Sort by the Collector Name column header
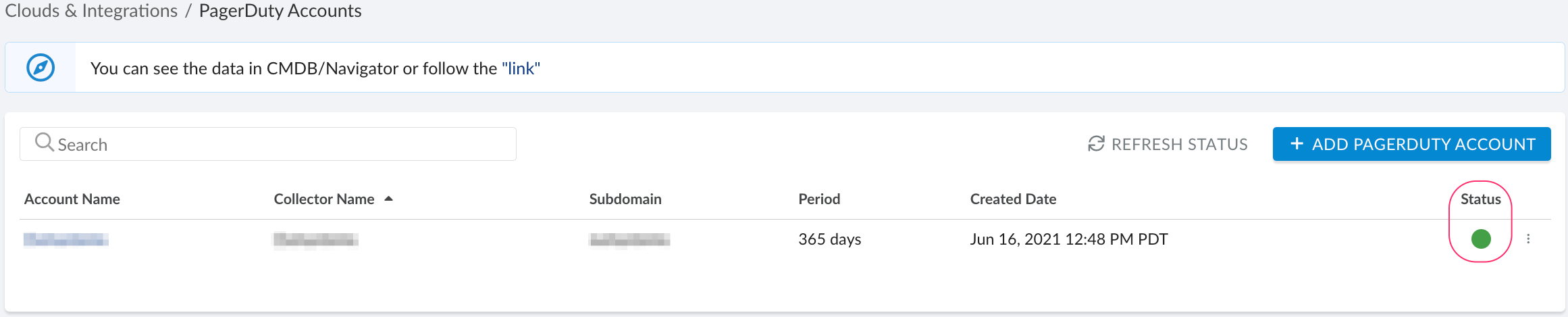 click(x=324, y=199)
